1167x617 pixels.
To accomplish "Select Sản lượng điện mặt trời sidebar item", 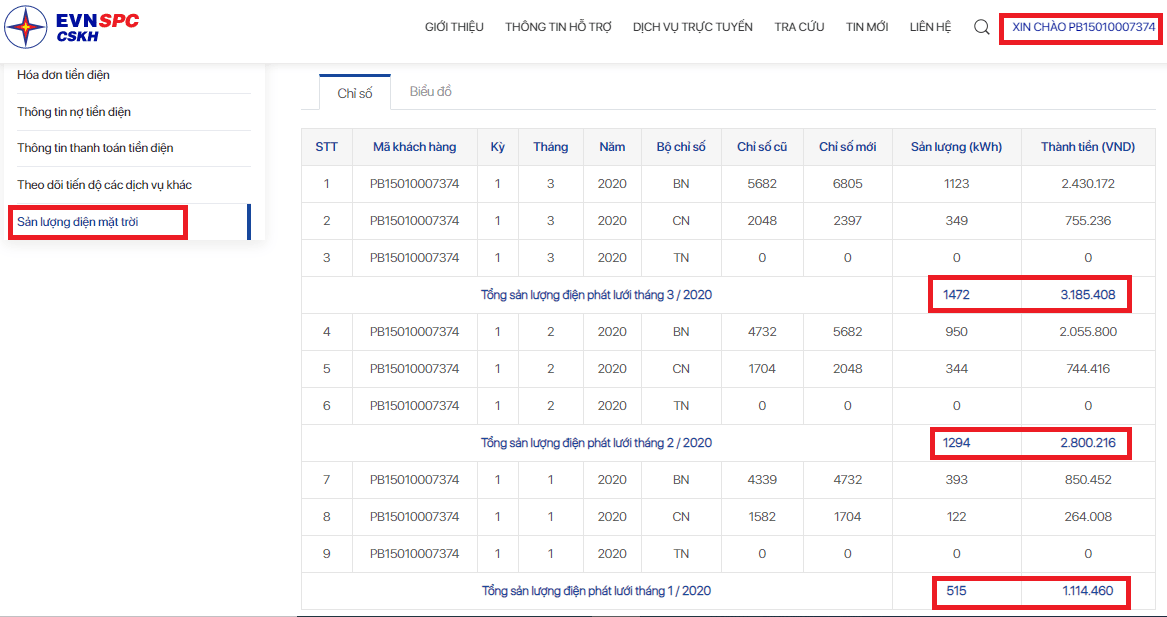I will [78, 222].
